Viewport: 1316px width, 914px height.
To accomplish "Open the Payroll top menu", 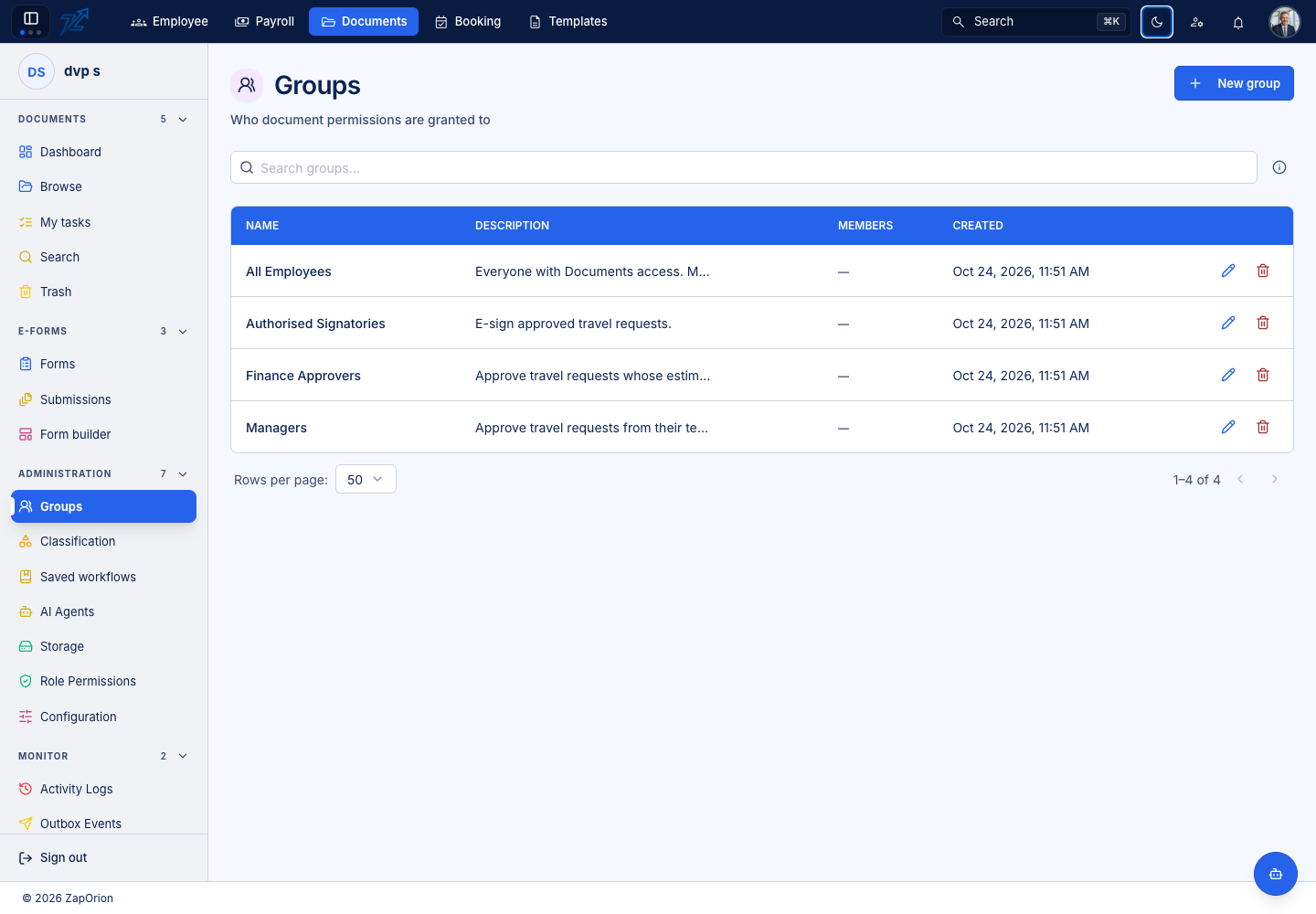I will point(264,22).
